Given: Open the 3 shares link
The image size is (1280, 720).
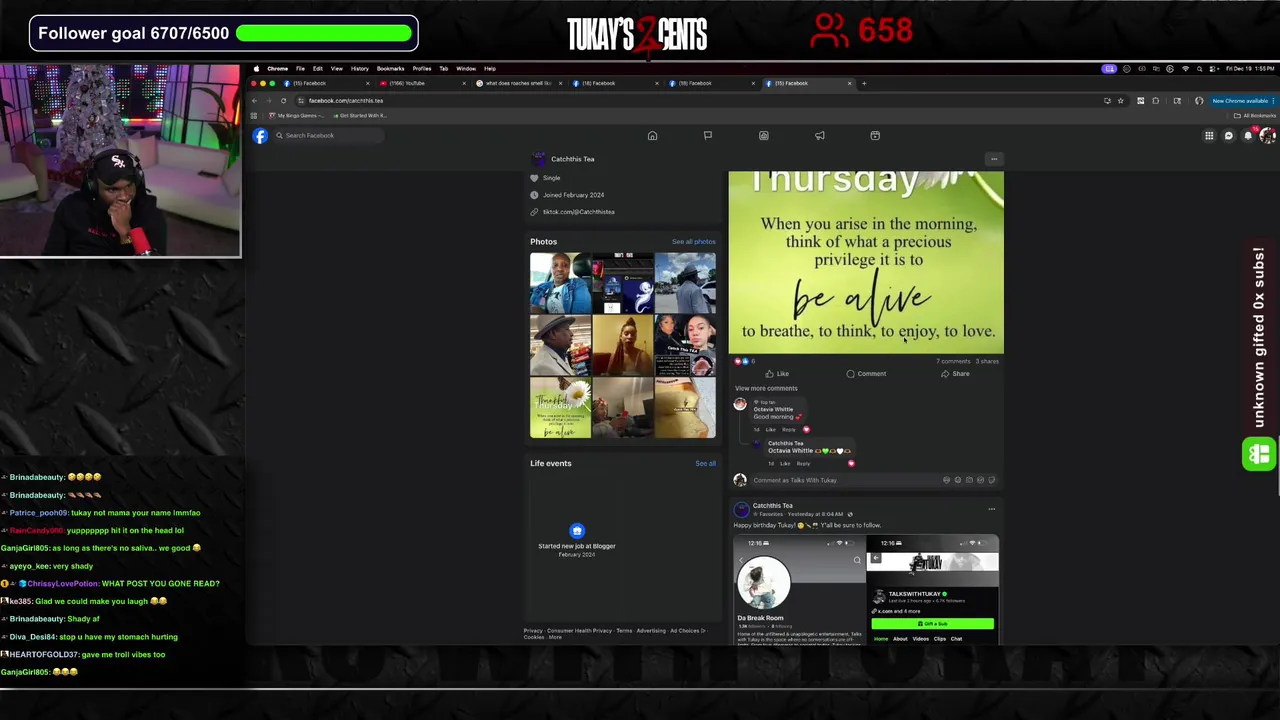Looking at the screenshot, I should (x=987, y=361).
